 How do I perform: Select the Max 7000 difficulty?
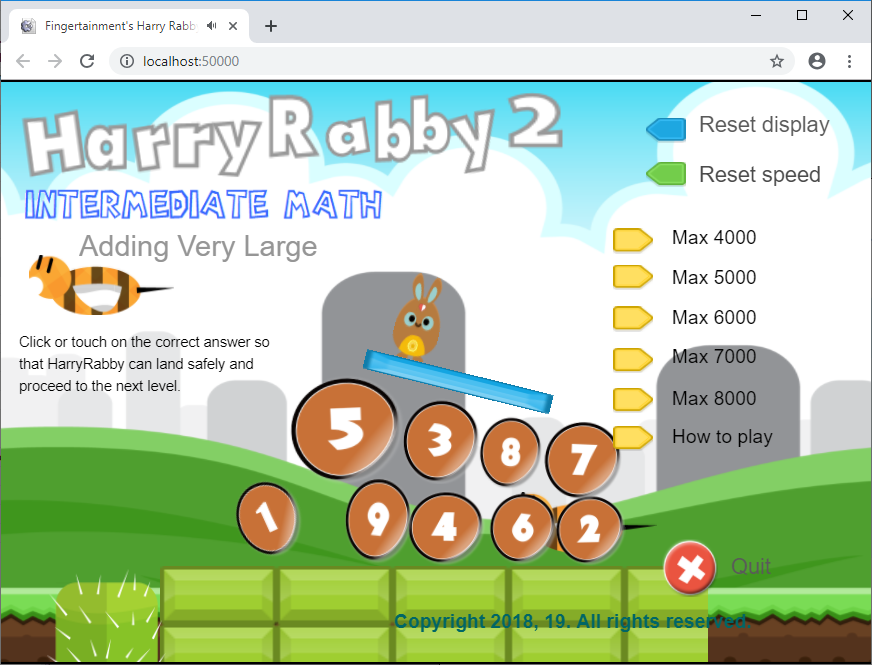click(712, 357)
